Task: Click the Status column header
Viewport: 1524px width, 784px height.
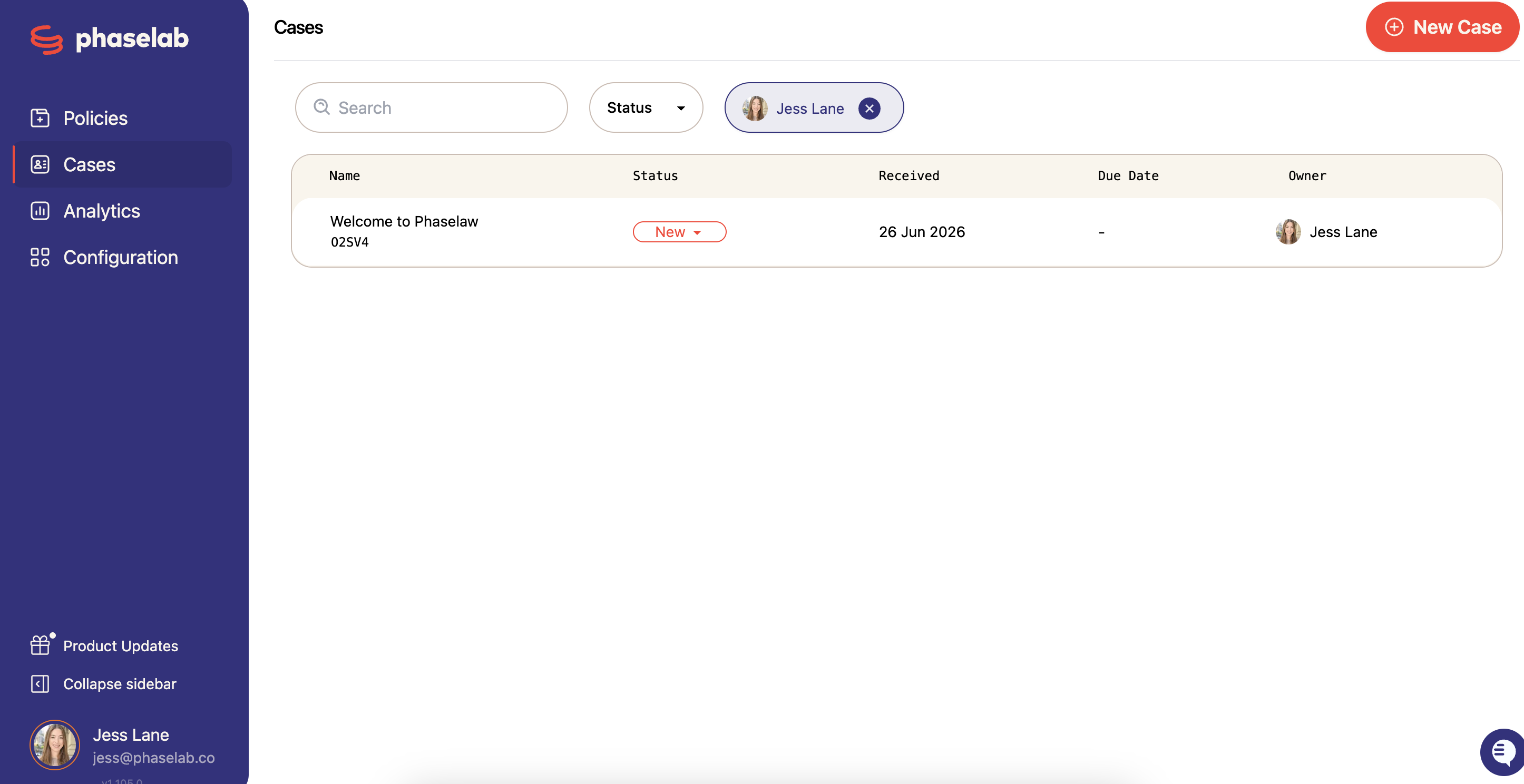Action: 655,176
